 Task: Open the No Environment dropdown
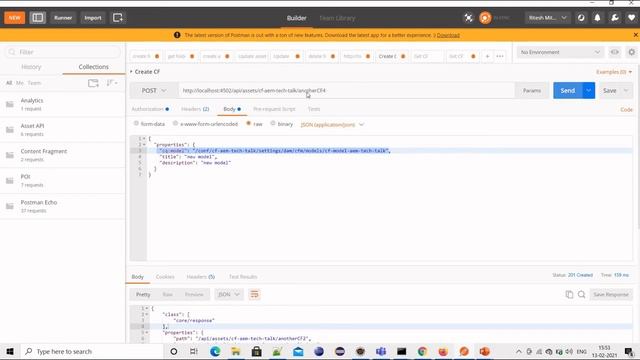(x=560, y=52)
